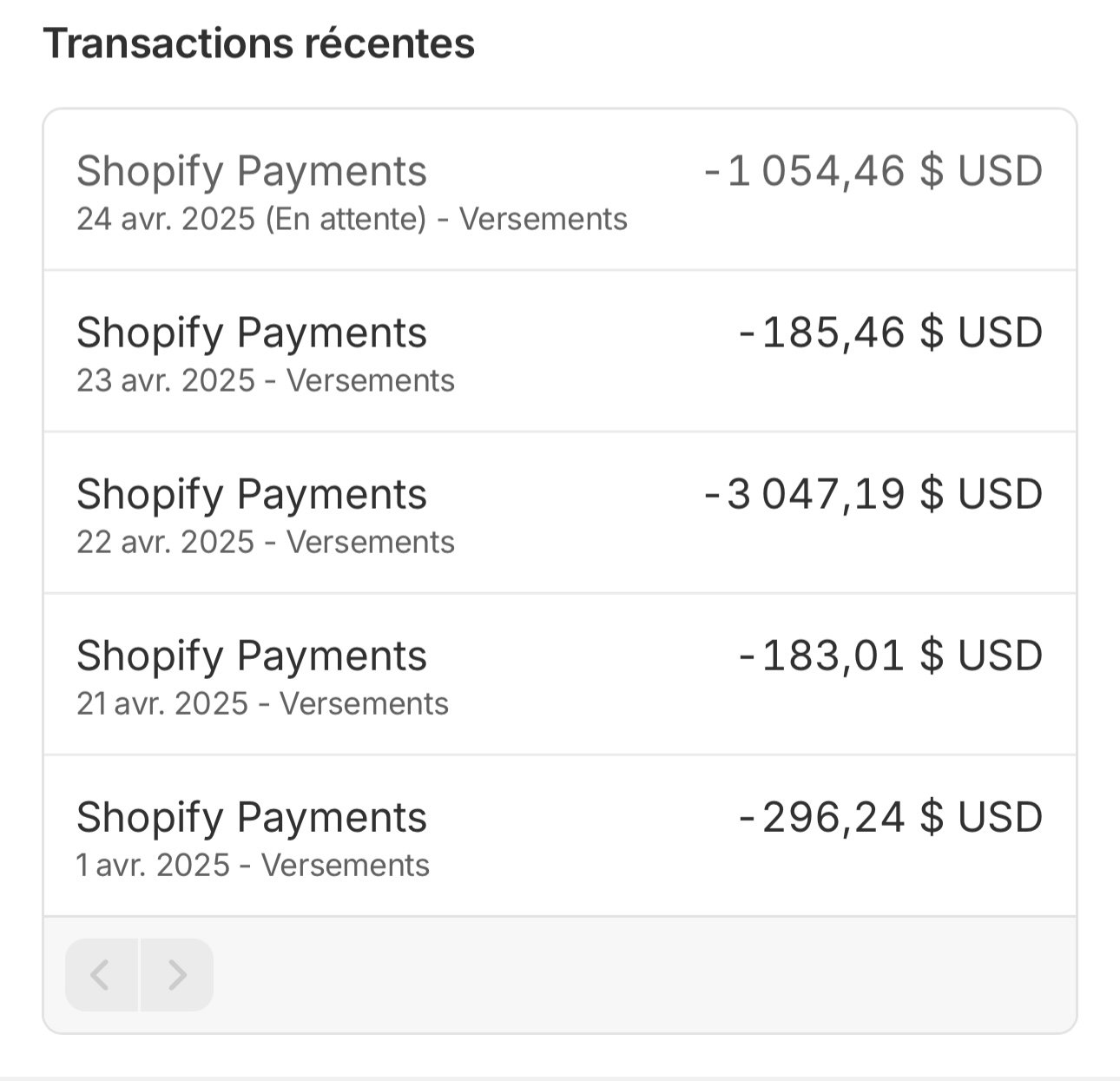The width and height of the screenshot is (1120, 1081).
Task: Open the 23 avr. Shopify Payments title
Action: (x=251, y=333)
